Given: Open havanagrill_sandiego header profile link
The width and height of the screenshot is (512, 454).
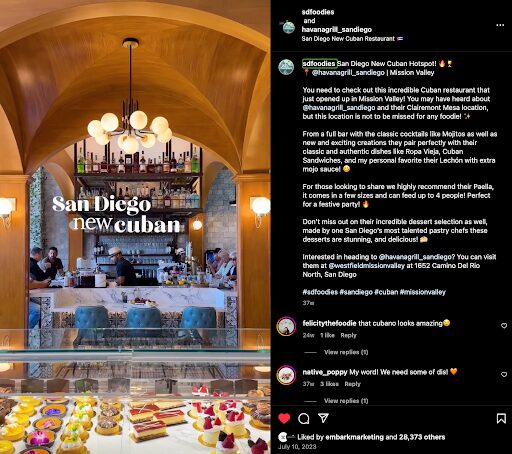Looking at the screenshot, I should [337, 29].
